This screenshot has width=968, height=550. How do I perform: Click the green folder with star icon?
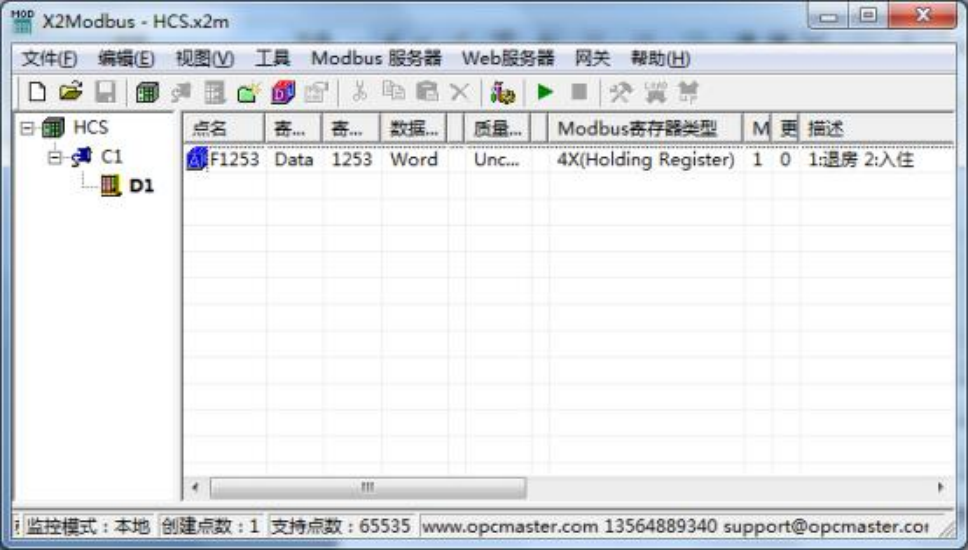pyautogui.click(x=249, y=93)
